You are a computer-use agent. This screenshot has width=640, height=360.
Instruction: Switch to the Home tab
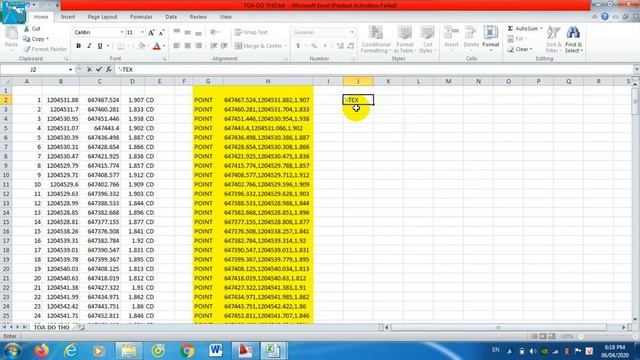point(41,17)
